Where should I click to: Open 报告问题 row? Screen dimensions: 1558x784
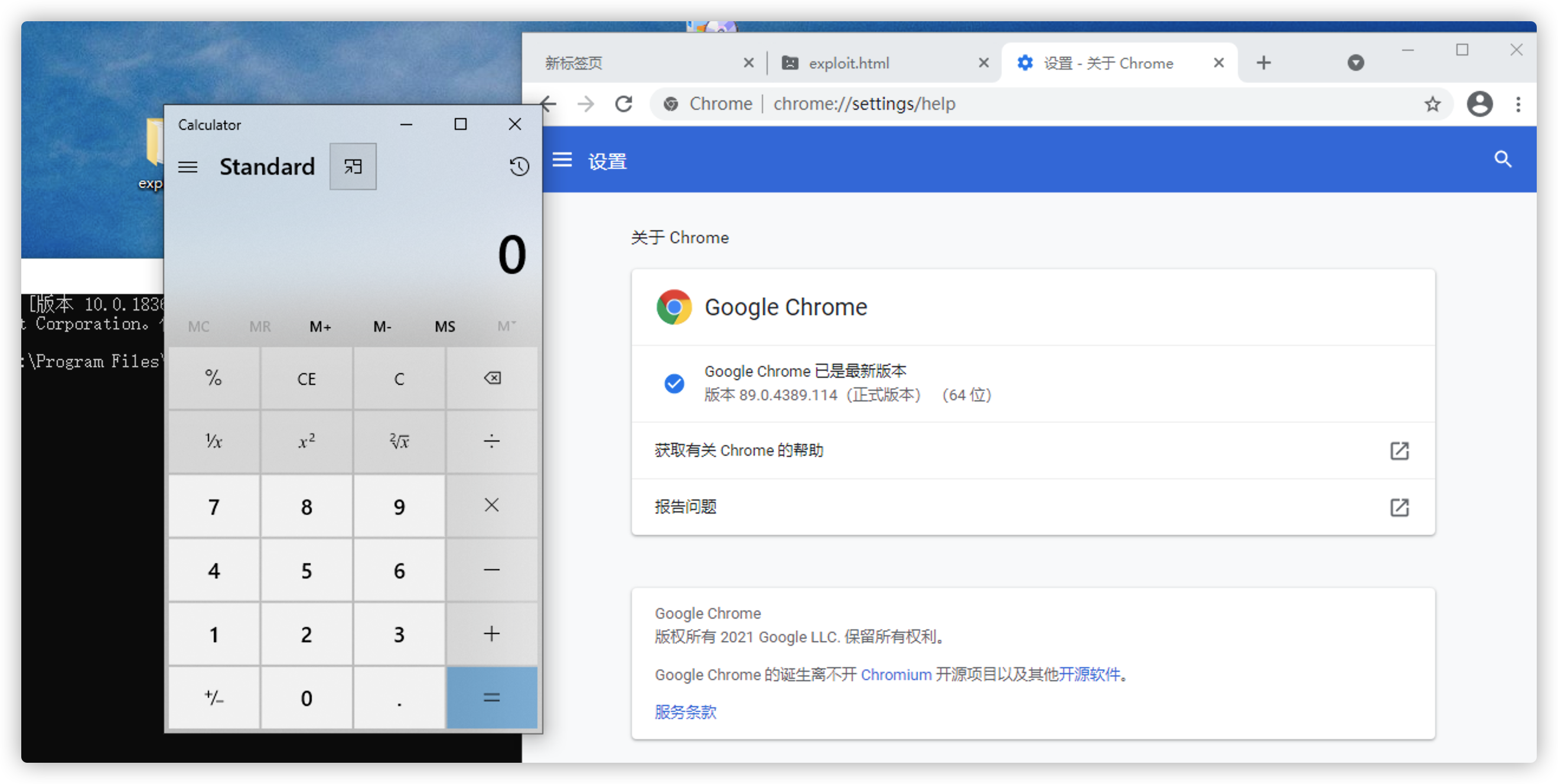point(1033,507)
